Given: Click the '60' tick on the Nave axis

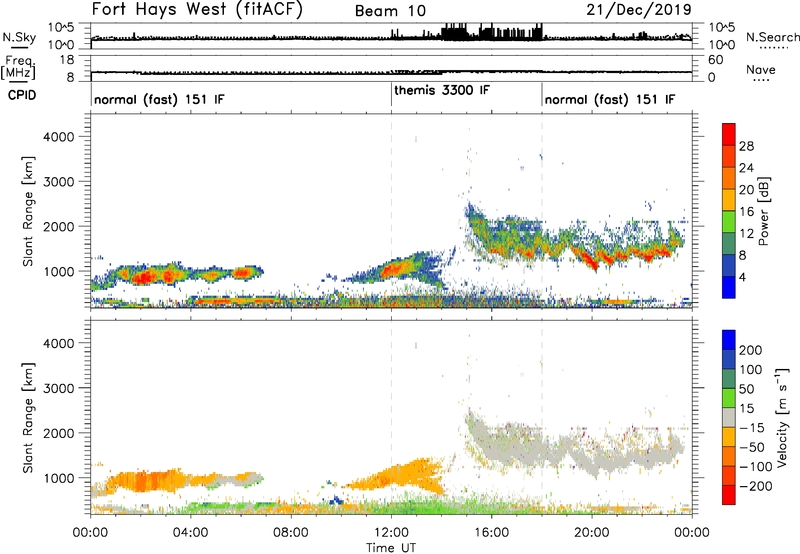Looking at the screenshot, I should [715, 60].
